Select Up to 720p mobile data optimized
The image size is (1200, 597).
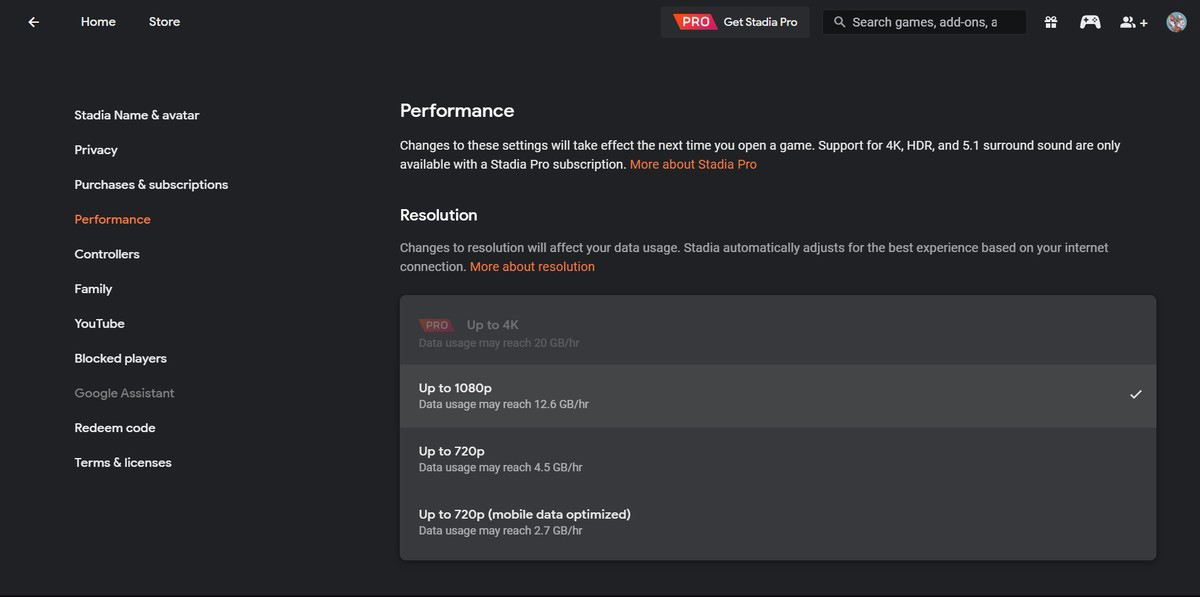778,522
